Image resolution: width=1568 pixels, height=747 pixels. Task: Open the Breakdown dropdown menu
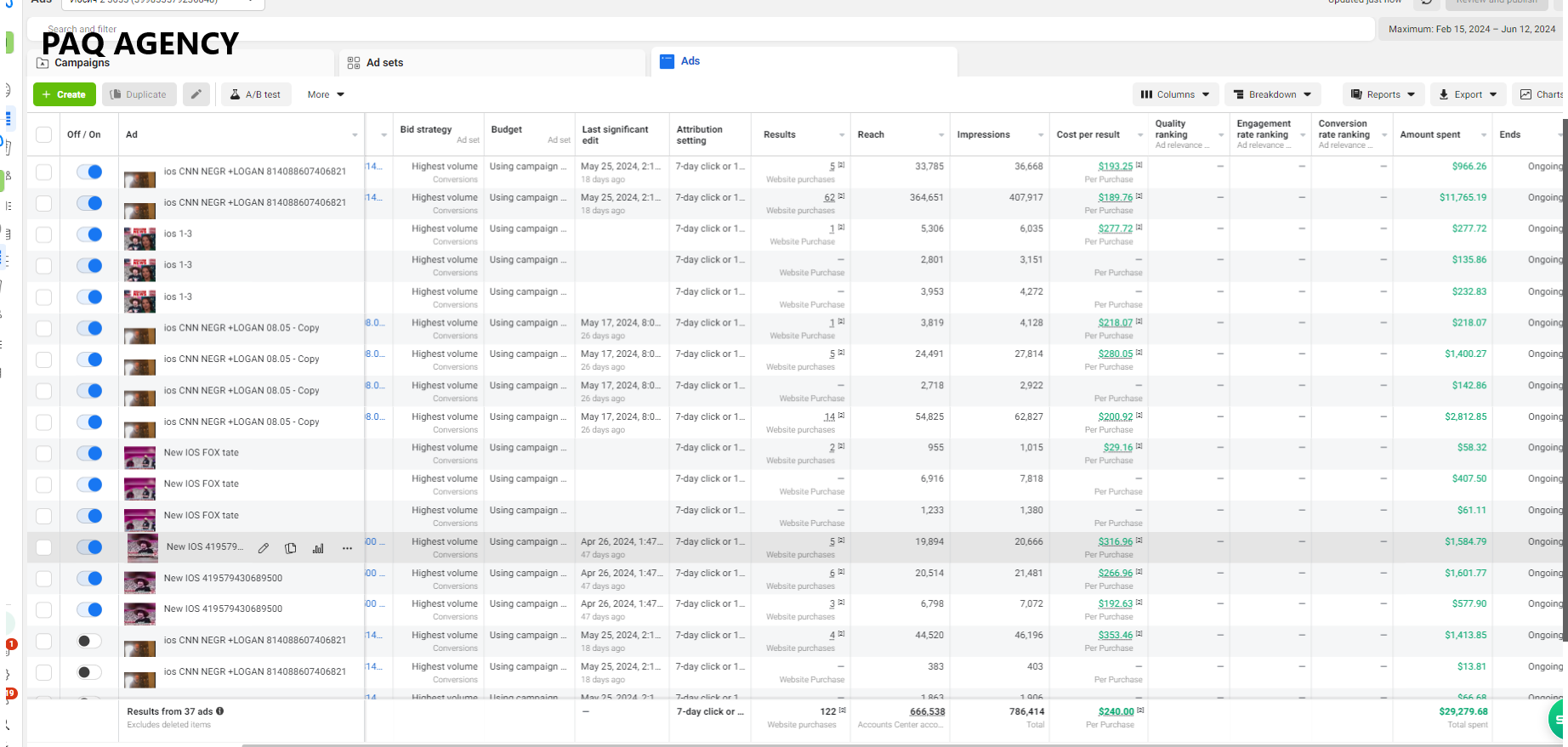1273,94
